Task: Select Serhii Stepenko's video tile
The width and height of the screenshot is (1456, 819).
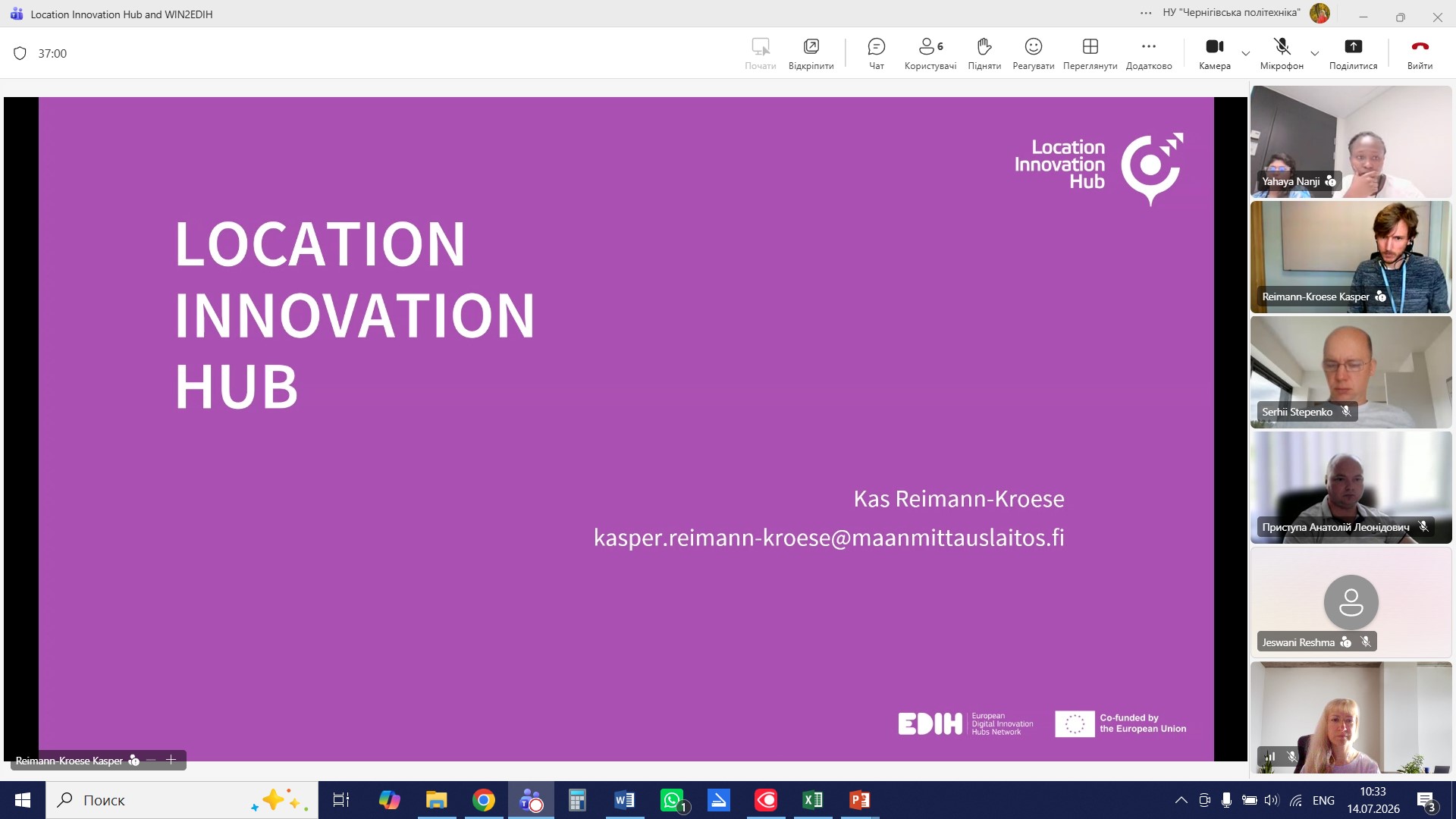Action: pos(1351,372)
